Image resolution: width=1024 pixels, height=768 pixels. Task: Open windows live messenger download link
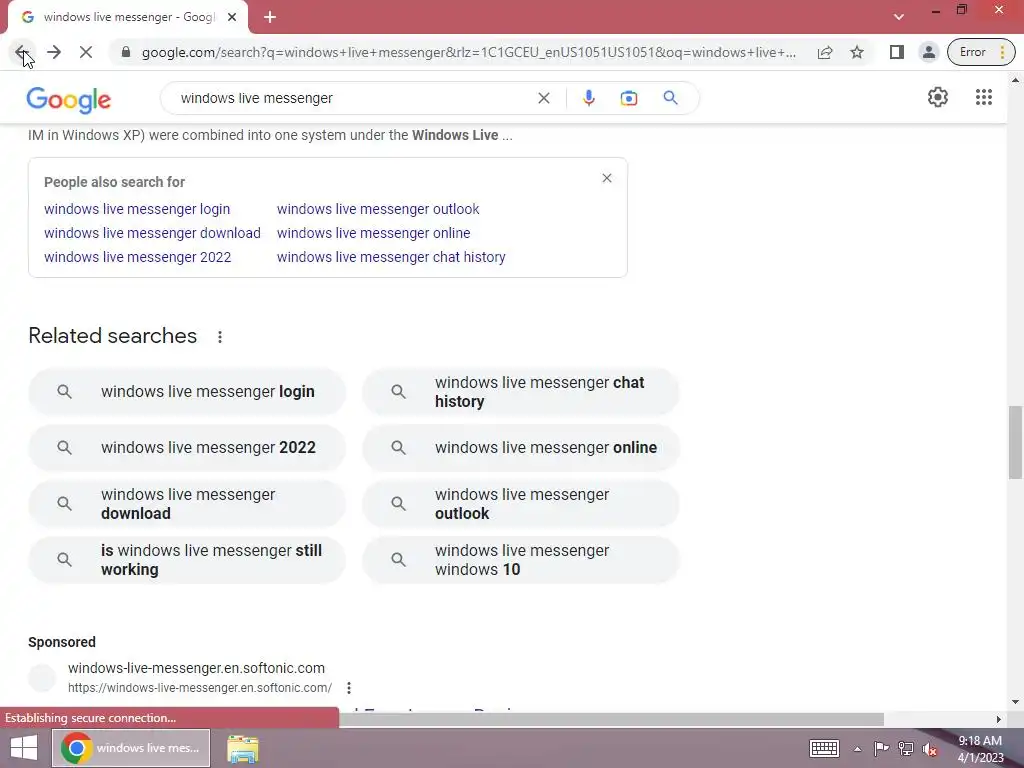152,233
